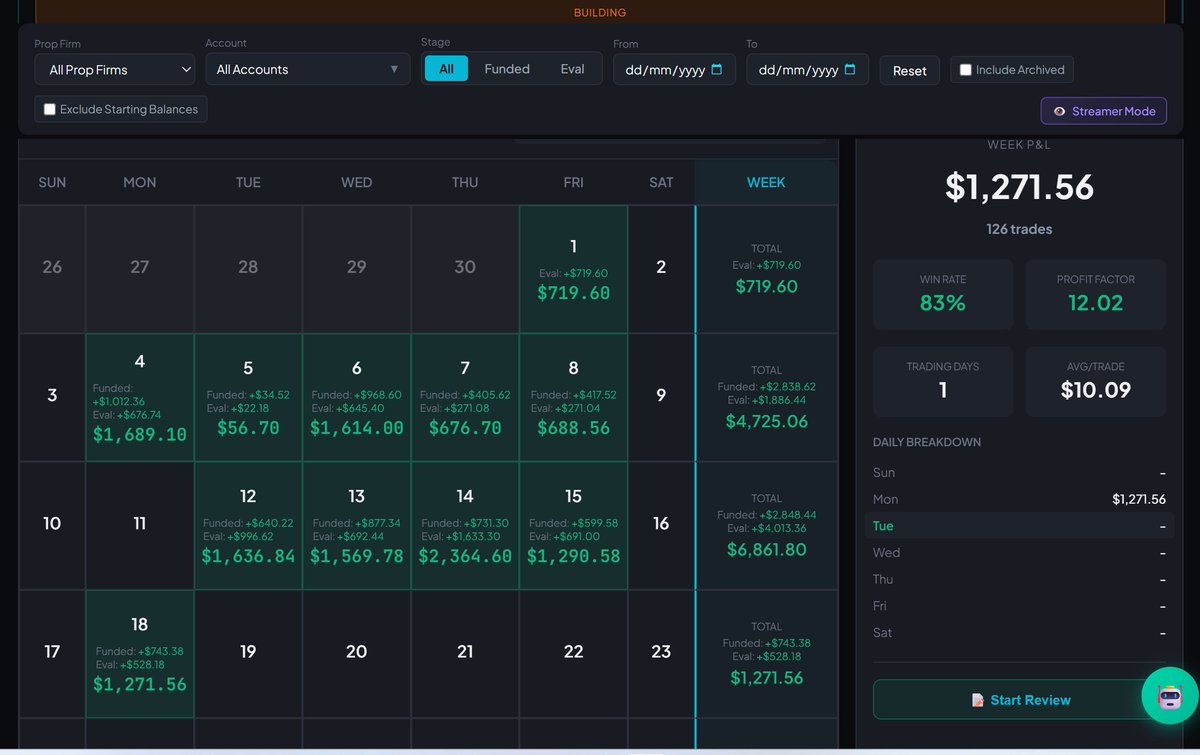Open day 14 cell showing $2,364.60

(465, 525)
